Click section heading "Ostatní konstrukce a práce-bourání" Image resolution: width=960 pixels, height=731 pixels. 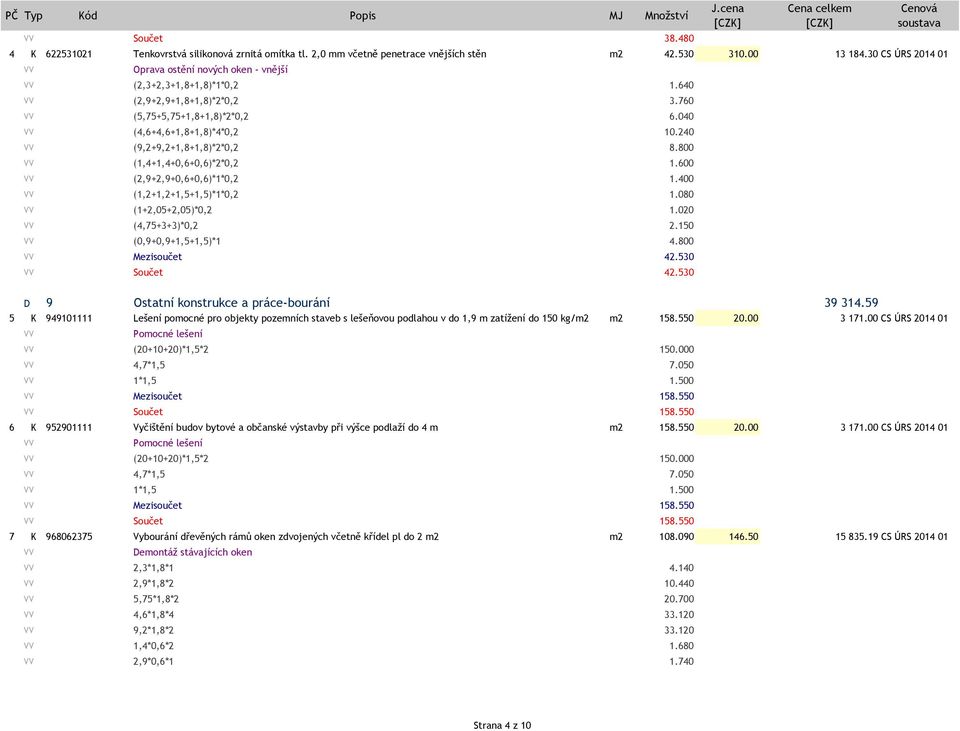pyautogui.click(x=231, y=302)
